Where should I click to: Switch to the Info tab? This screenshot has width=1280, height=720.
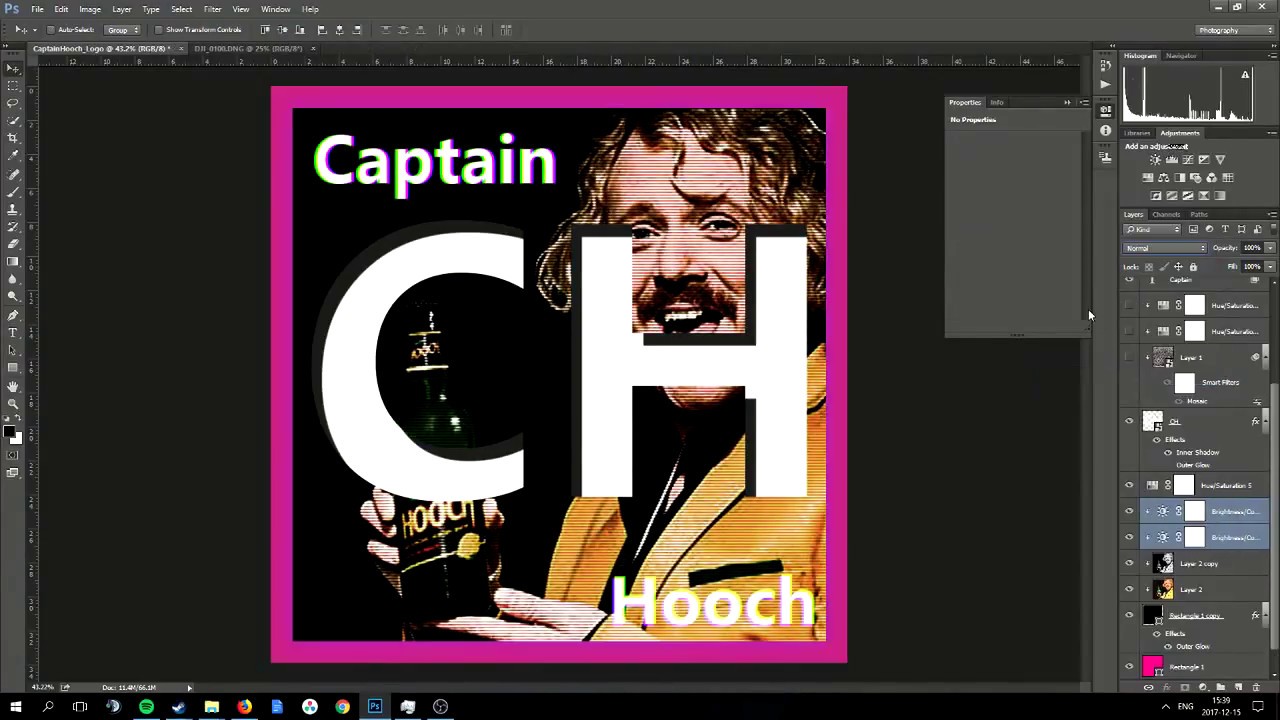point(997,102)
